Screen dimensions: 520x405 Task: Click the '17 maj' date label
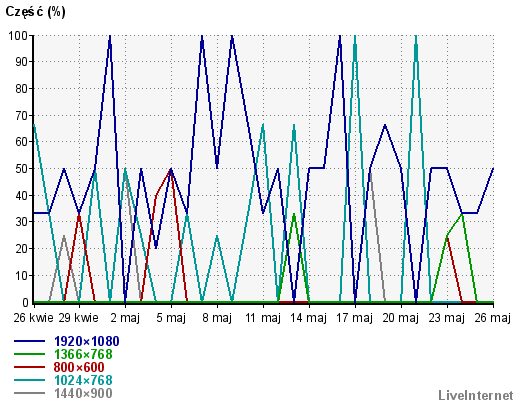[x=355, y=318]
